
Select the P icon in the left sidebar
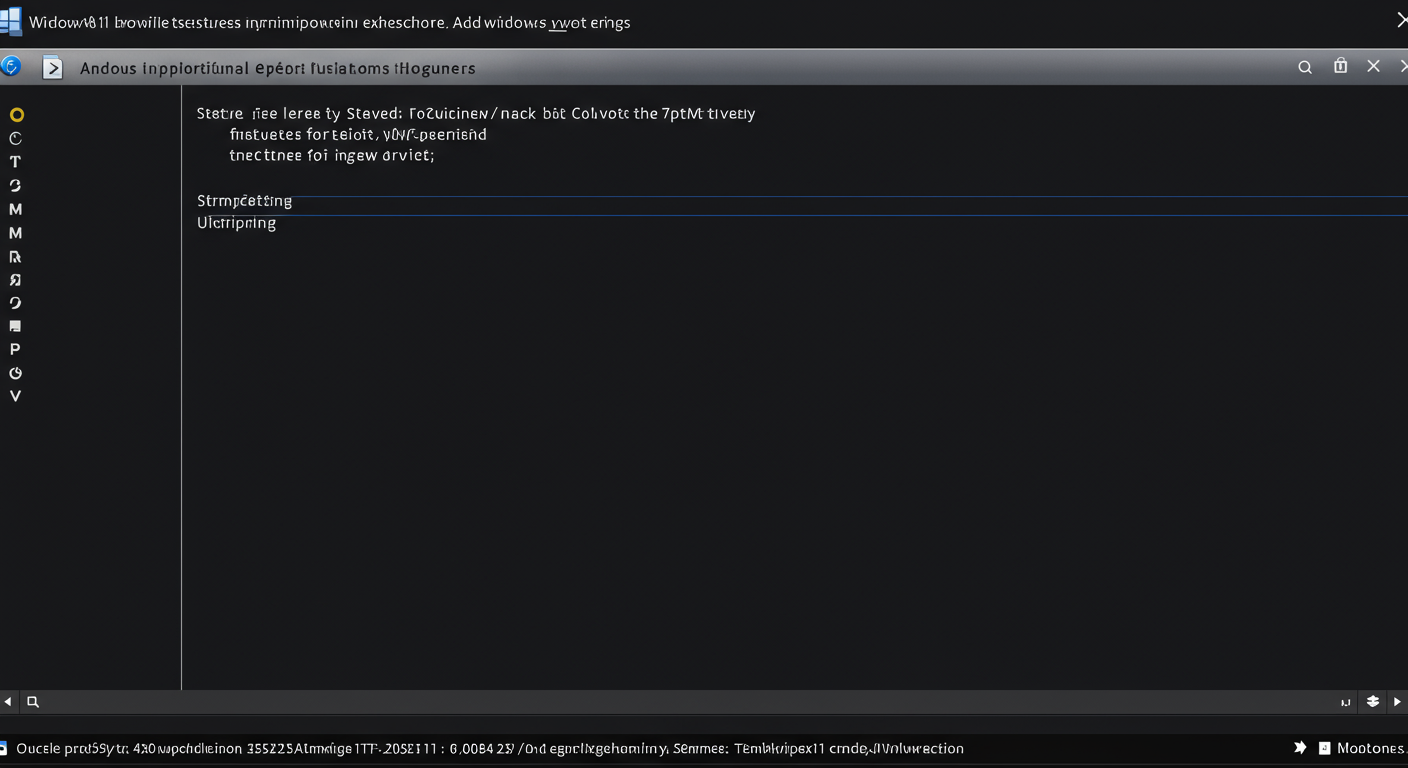pyautogui.click(x=15, y=350)
